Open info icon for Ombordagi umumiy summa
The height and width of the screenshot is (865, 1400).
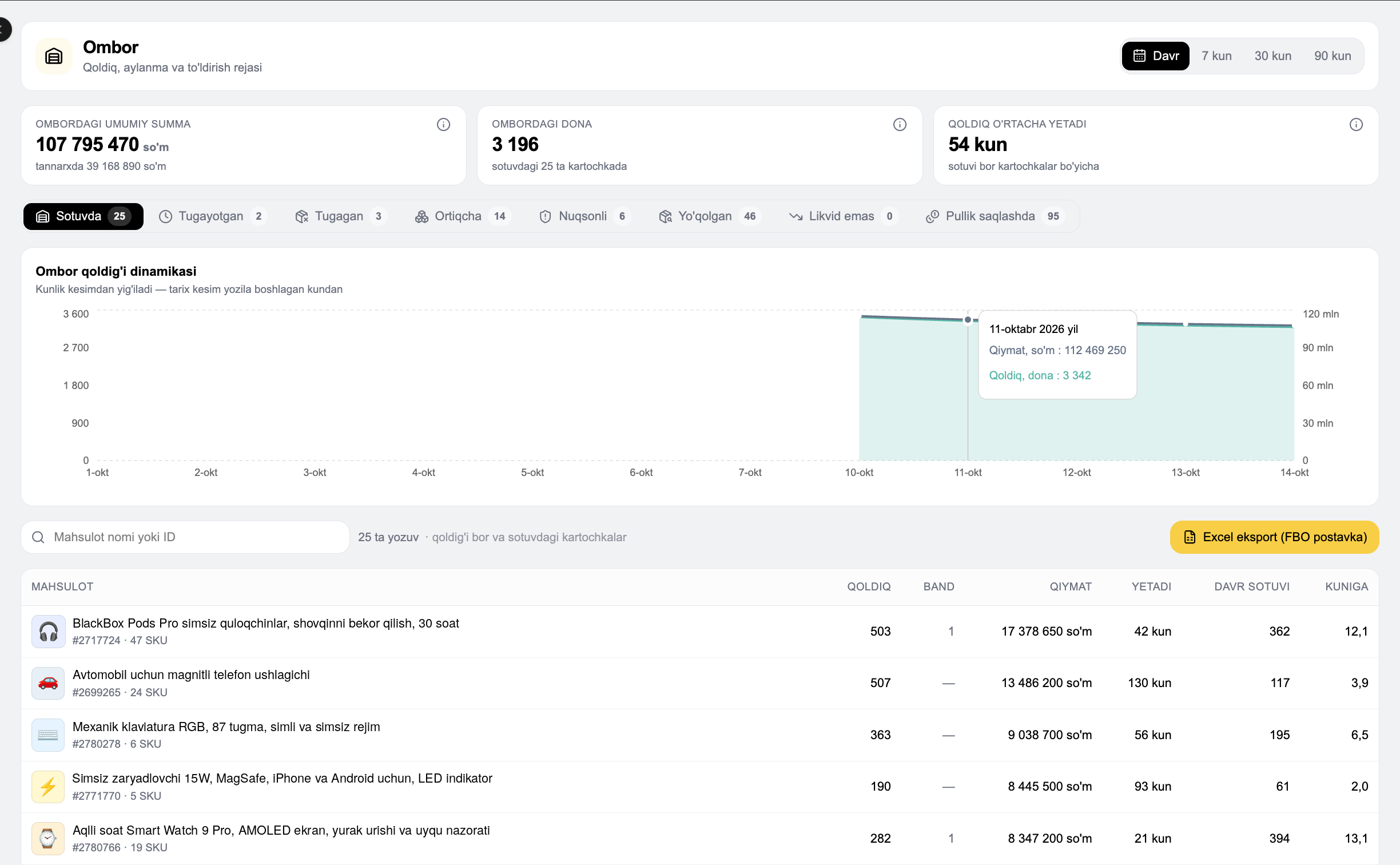point(443,125)
